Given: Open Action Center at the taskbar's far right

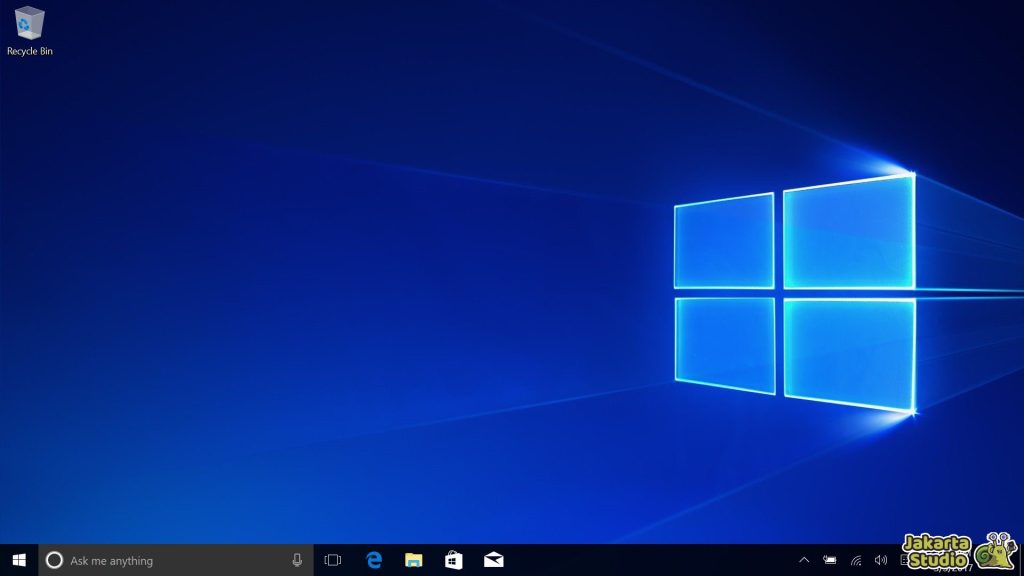Looking at the screenshot, I should click(x=1015, y=560).
